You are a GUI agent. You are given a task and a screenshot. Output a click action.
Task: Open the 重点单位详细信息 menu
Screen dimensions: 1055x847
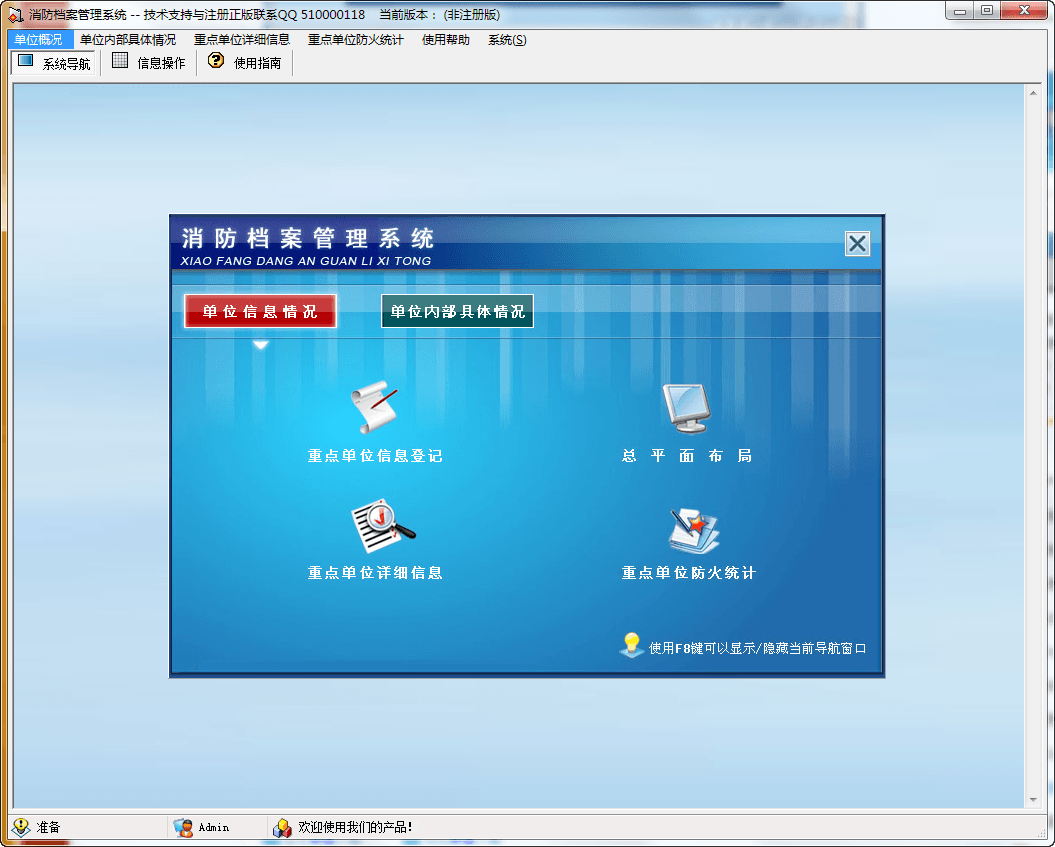point(242,40)
